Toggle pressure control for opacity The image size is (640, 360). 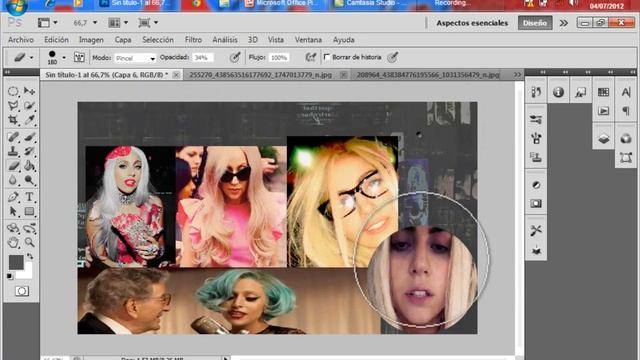click(x=235, y=57)
